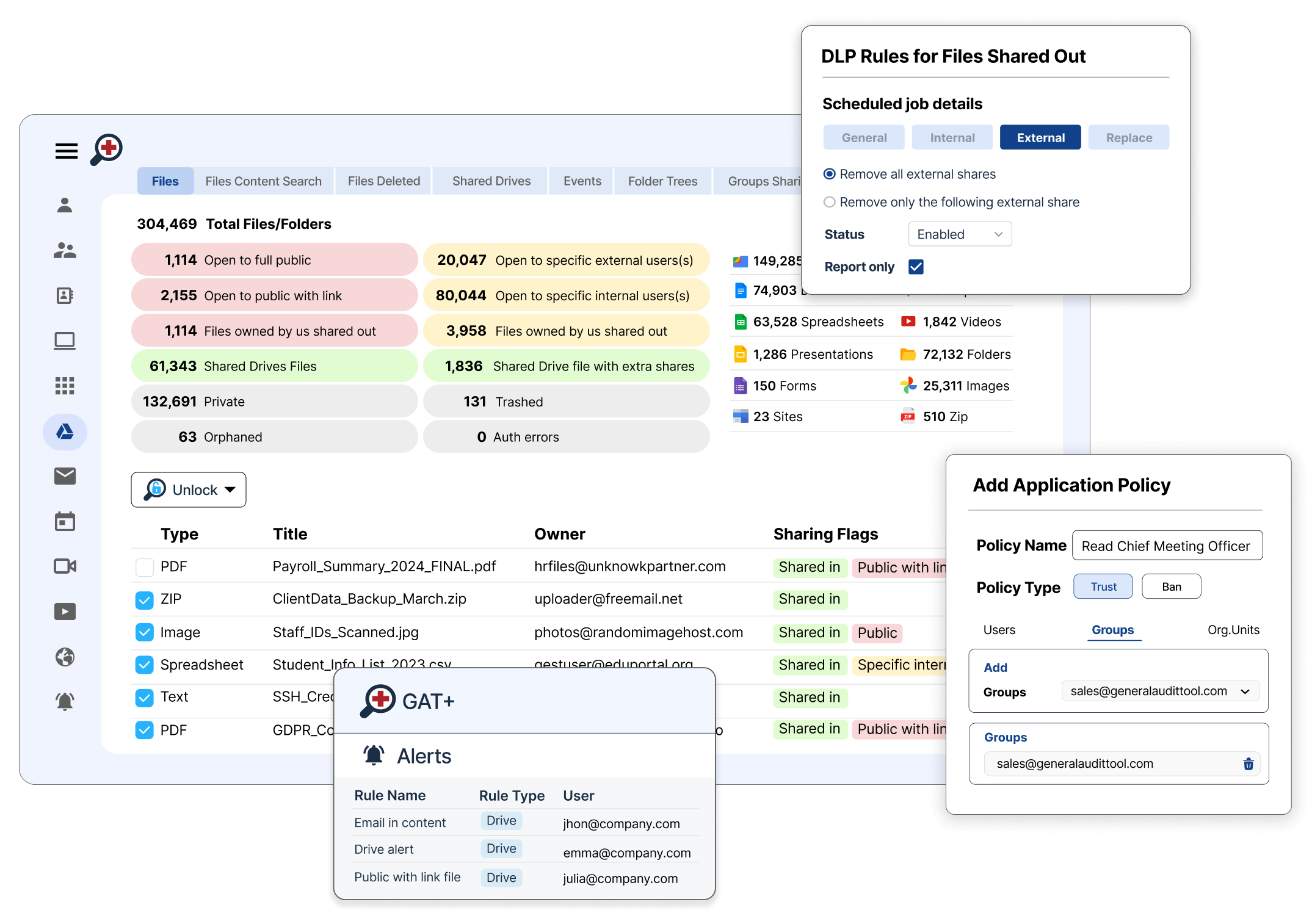1312x924 pixels.
Task: Select the Internal job details tab
Action: tap(952, 138)
